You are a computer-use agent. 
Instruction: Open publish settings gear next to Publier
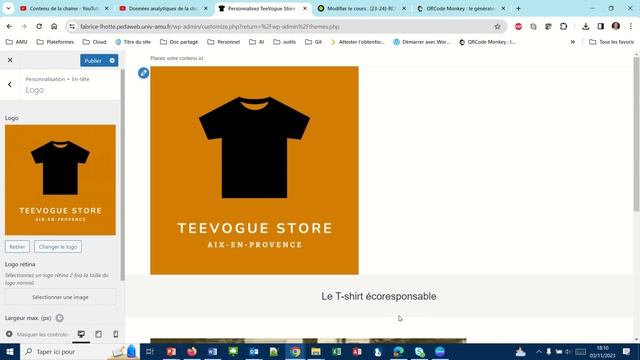pos(112,60)
